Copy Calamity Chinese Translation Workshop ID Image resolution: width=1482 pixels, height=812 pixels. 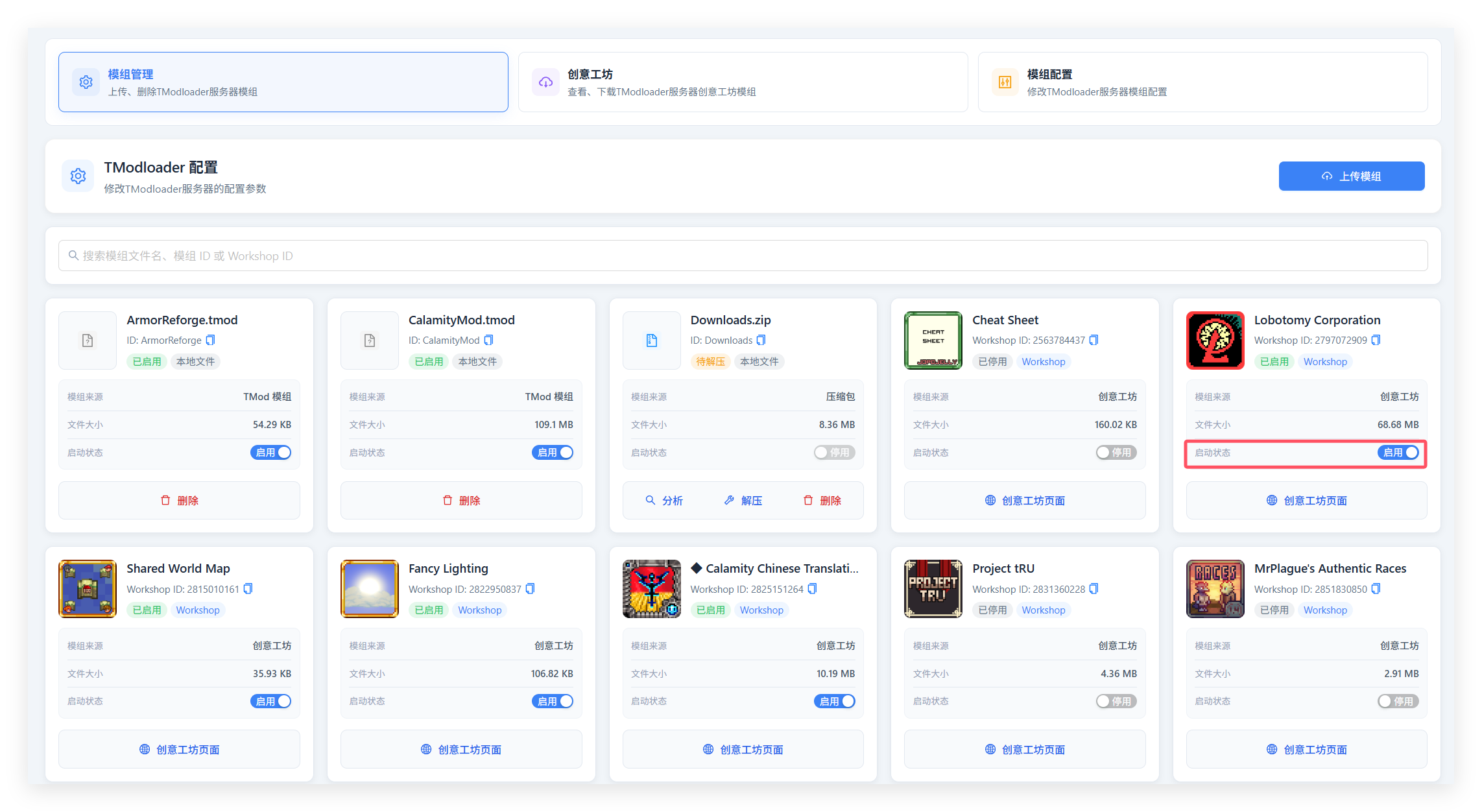(x=813, y=589)
